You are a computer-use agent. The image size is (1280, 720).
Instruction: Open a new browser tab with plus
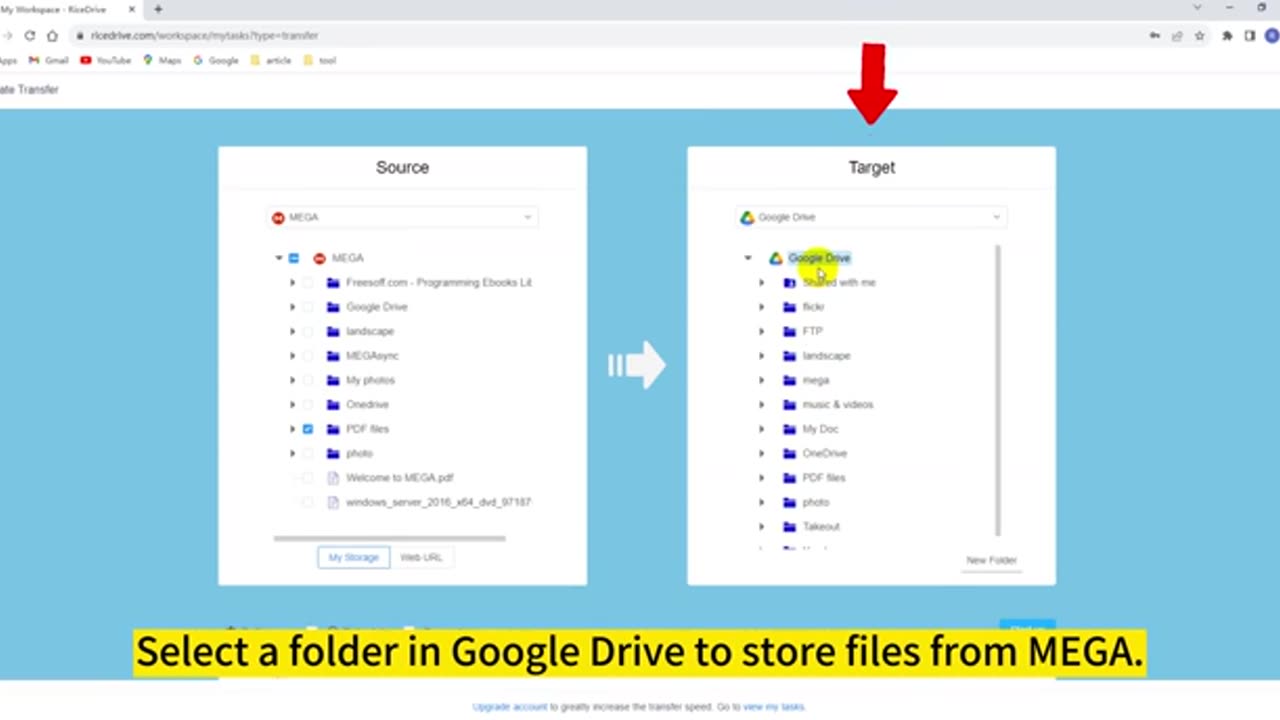[158, 9]
